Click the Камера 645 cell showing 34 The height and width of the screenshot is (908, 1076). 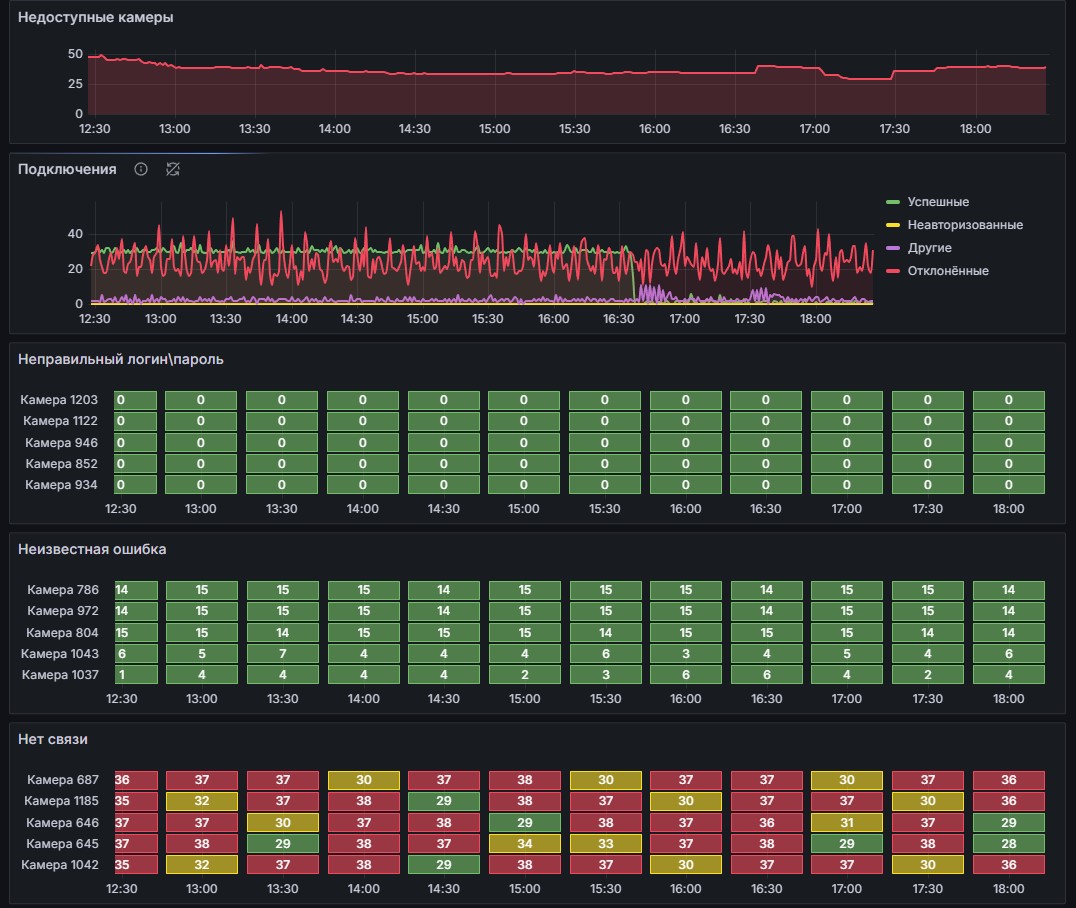[524, 844]
